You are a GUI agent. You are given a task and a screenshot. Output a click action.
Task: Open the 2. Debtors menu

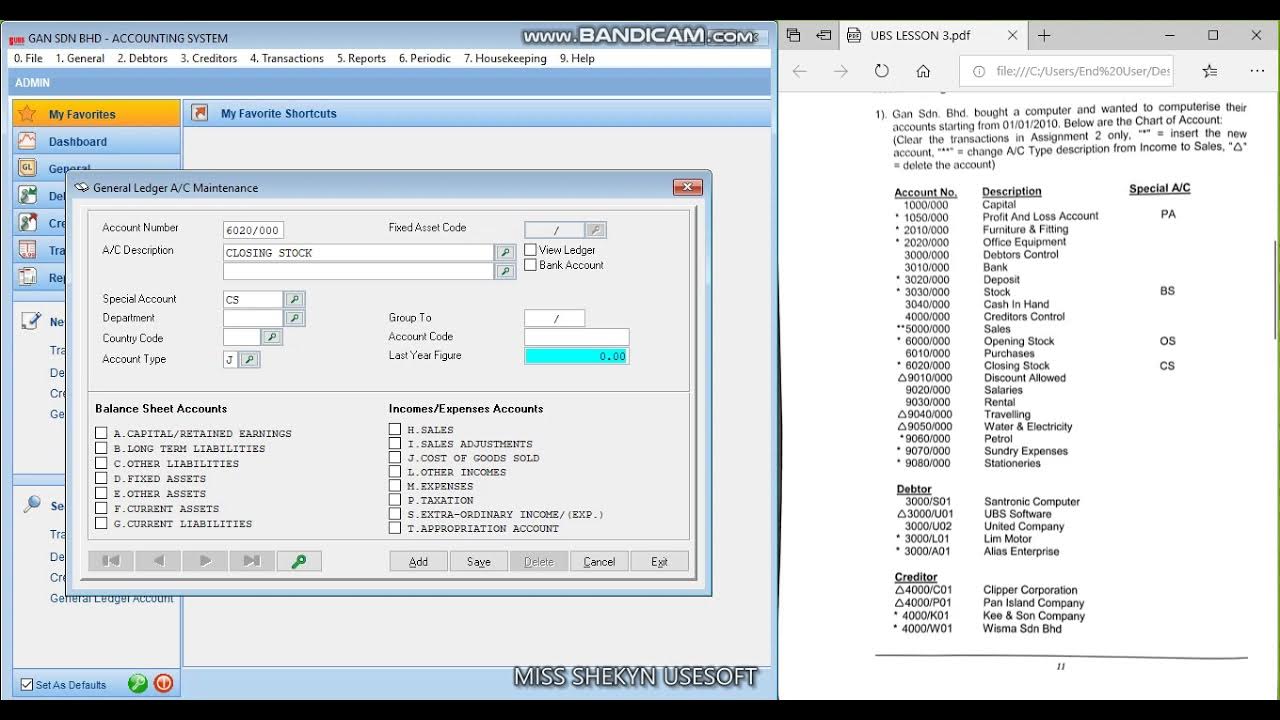tap(142, 58)
